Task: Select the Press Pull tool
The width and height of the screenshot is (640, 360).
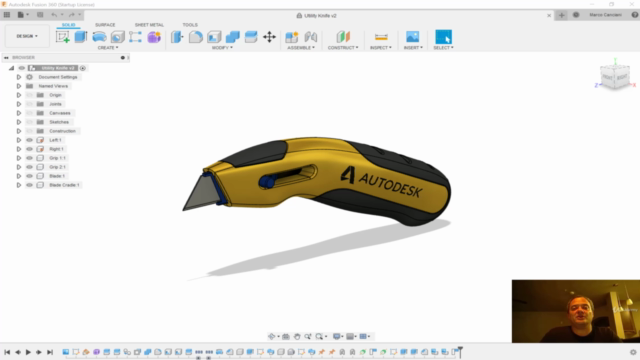Action: [177, 37]
